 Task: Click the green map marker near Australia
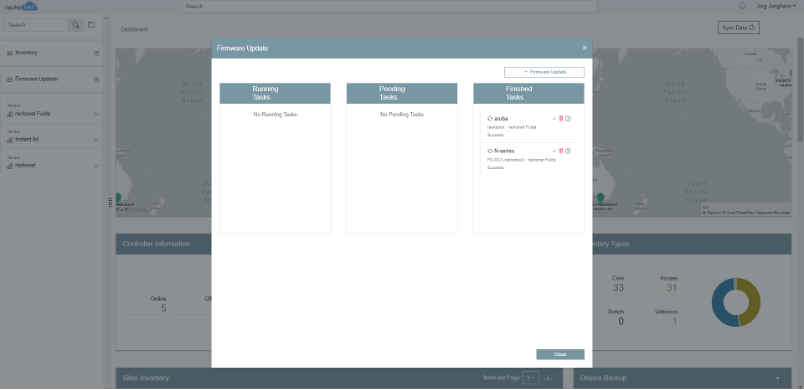pyautogui.click(x=600, y=197)
